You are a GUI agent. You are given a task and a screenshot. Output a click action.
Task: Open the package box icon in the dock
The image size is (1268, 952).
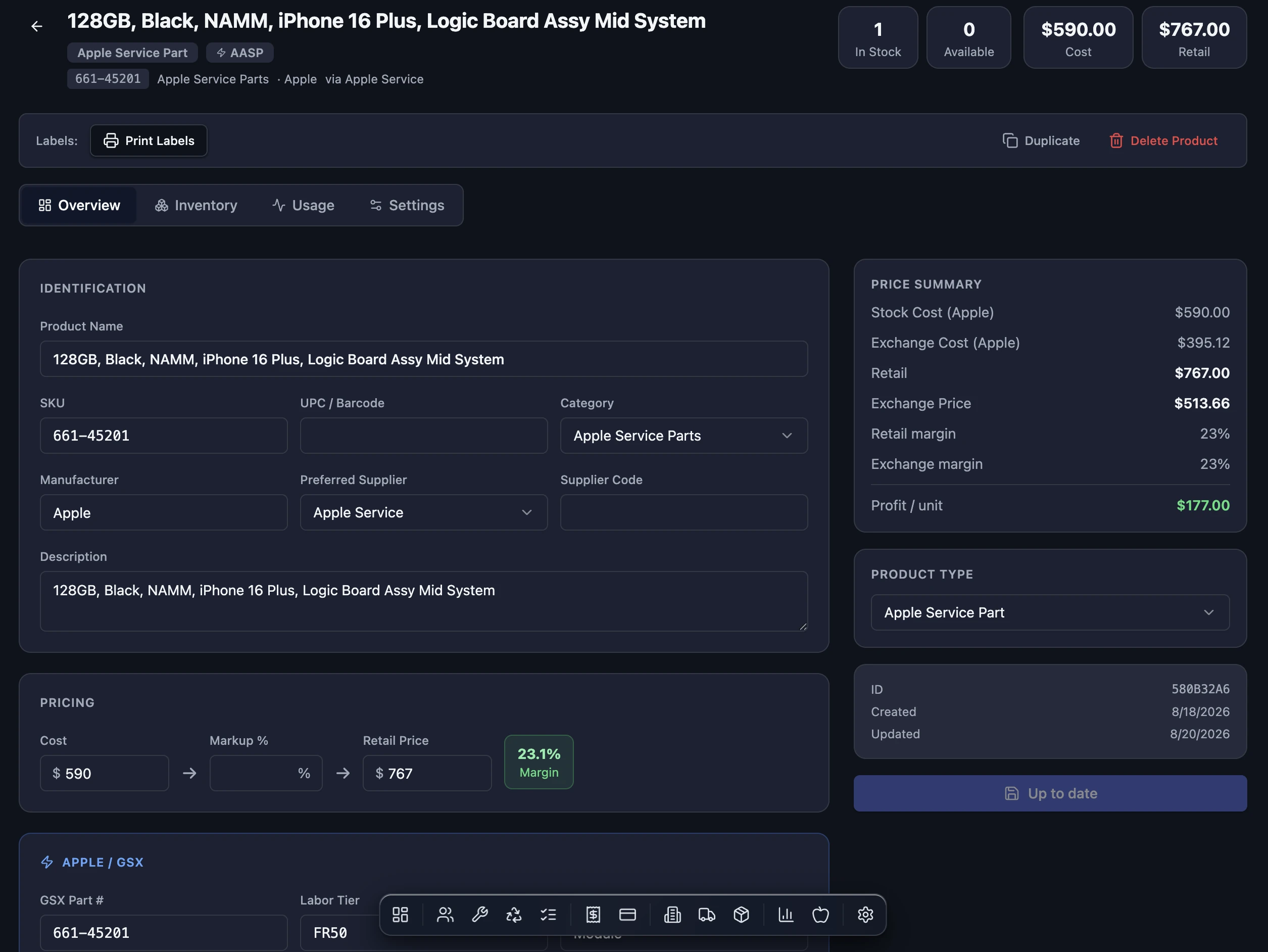pos(741,915)
